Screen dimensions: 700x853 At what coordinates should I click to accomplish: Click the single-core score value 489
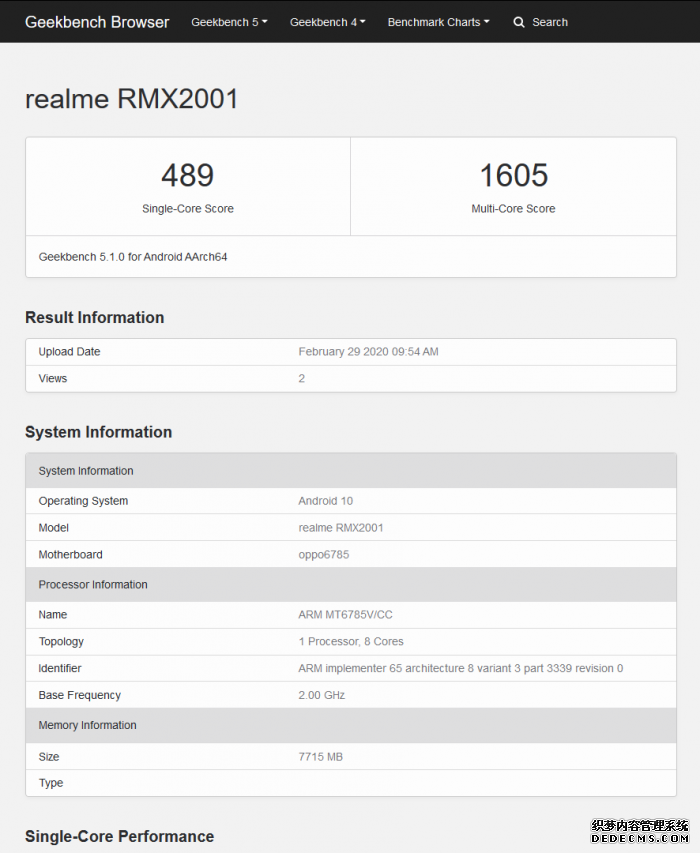[188, 175]
